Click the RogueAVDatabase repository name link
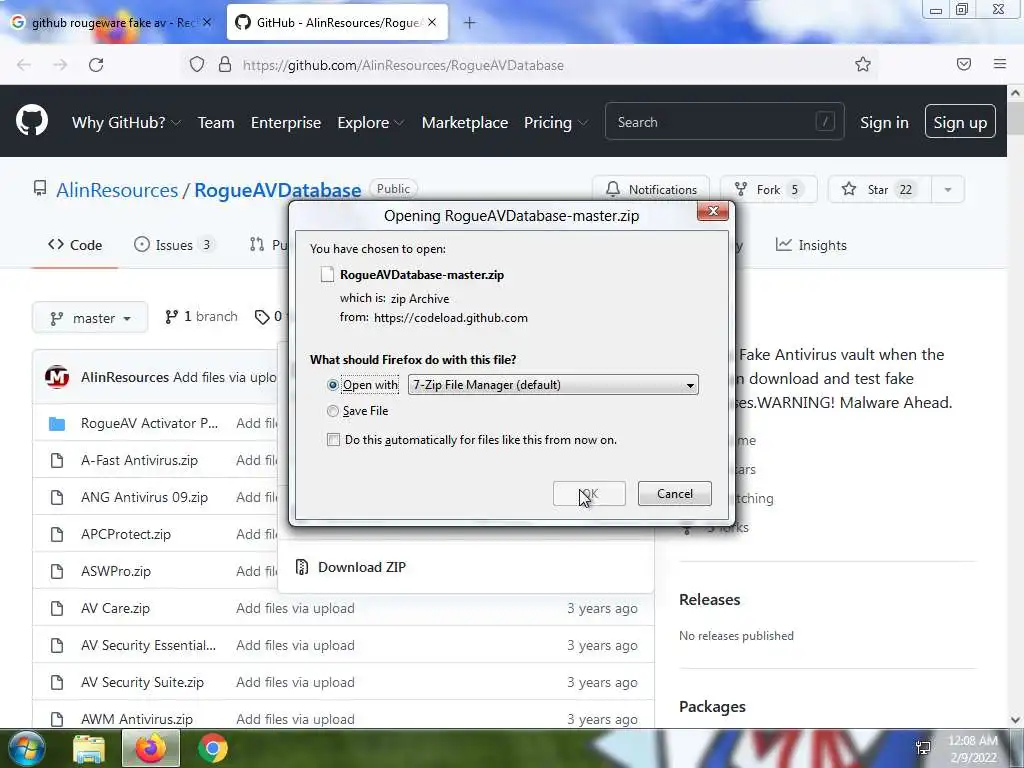Viewport: 1024px width, 768px height. tap(278, 190)
